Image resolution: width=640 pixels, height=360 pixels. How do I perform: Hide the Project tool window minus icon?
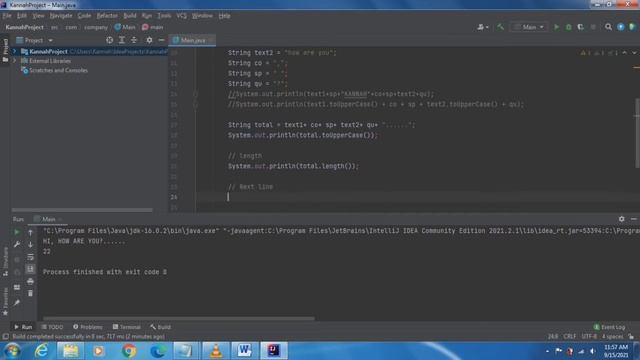pyautogui.click(x=161, y=40)
